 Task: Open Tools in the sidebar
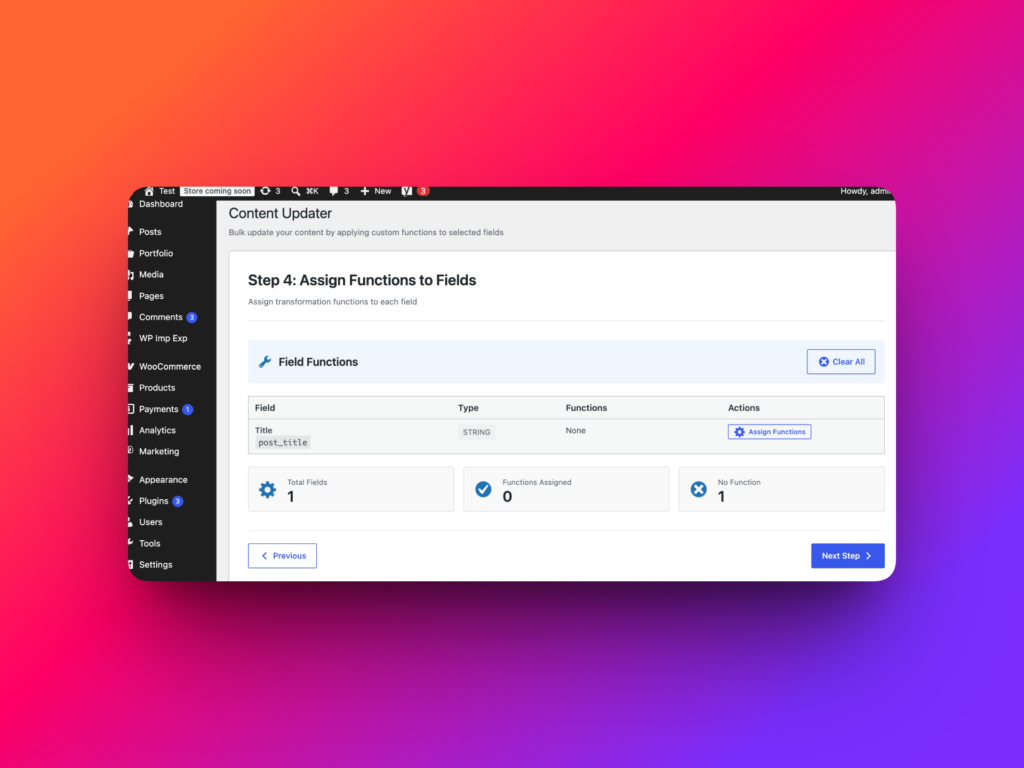149,543
